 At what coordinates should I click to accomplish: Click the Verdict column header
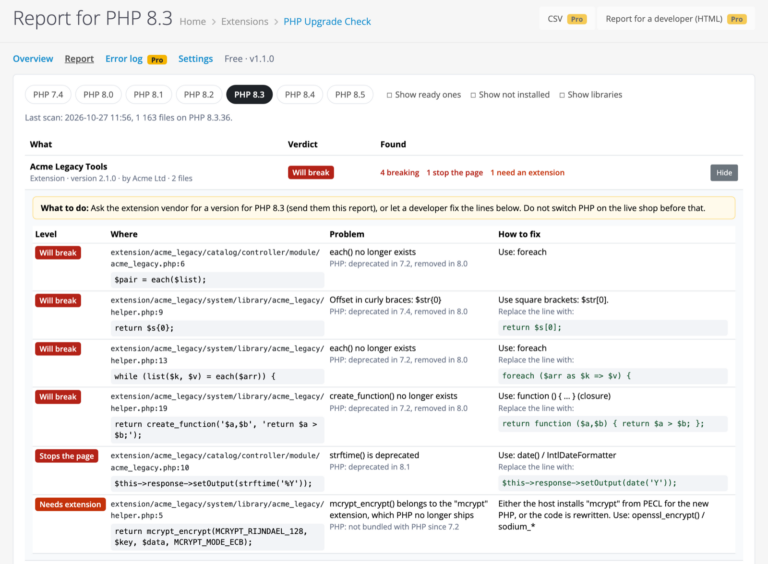302,144
